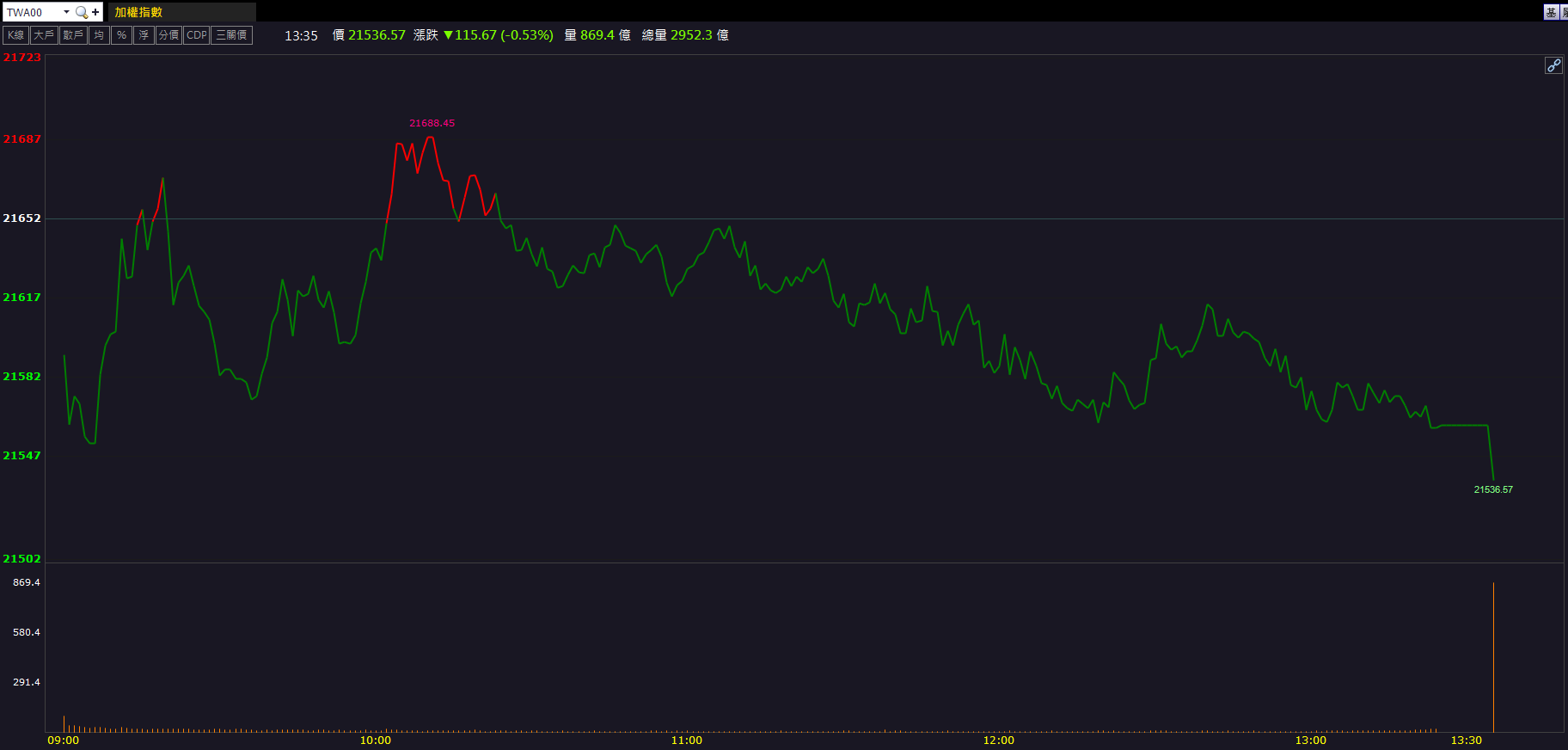The height and width of the screenshot is (750, 1568).
Task: Click the 869.4 volume axis label
Action: [x=27, y=583]
